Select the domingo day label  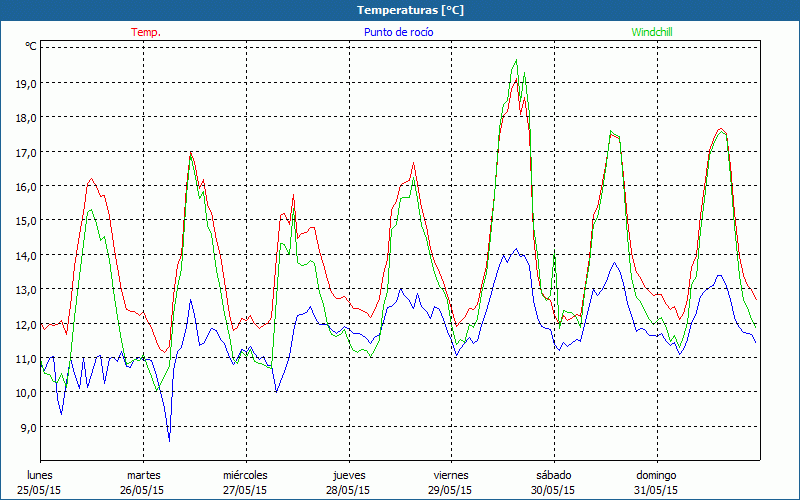pyautogui.click(x=656, y=475)
